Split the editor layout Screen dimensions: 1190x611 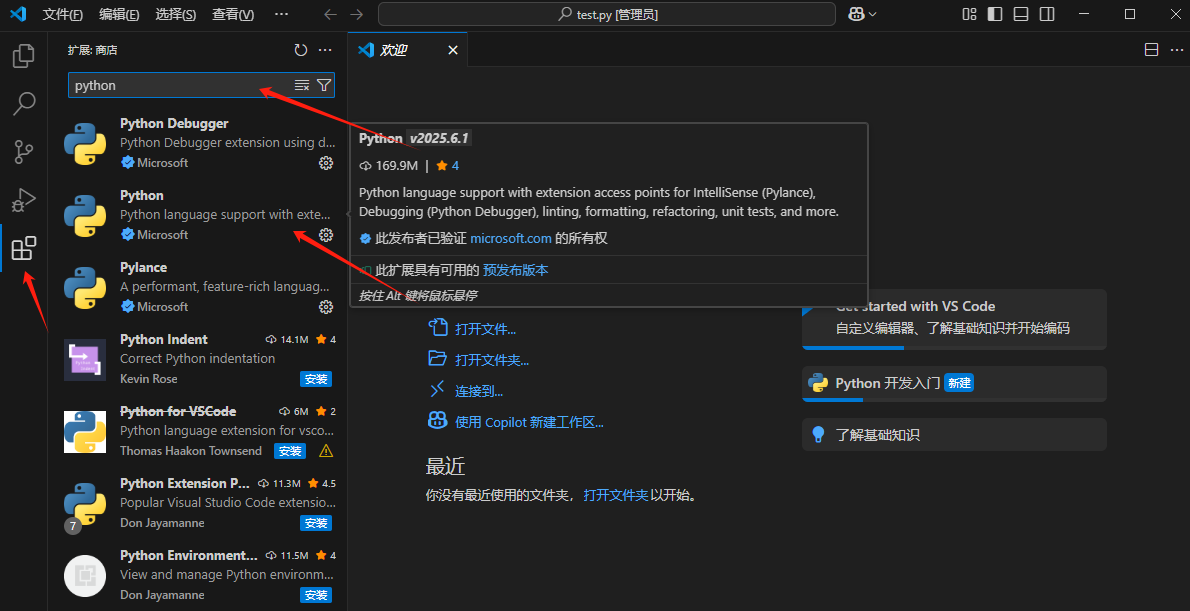[1151, 50]
